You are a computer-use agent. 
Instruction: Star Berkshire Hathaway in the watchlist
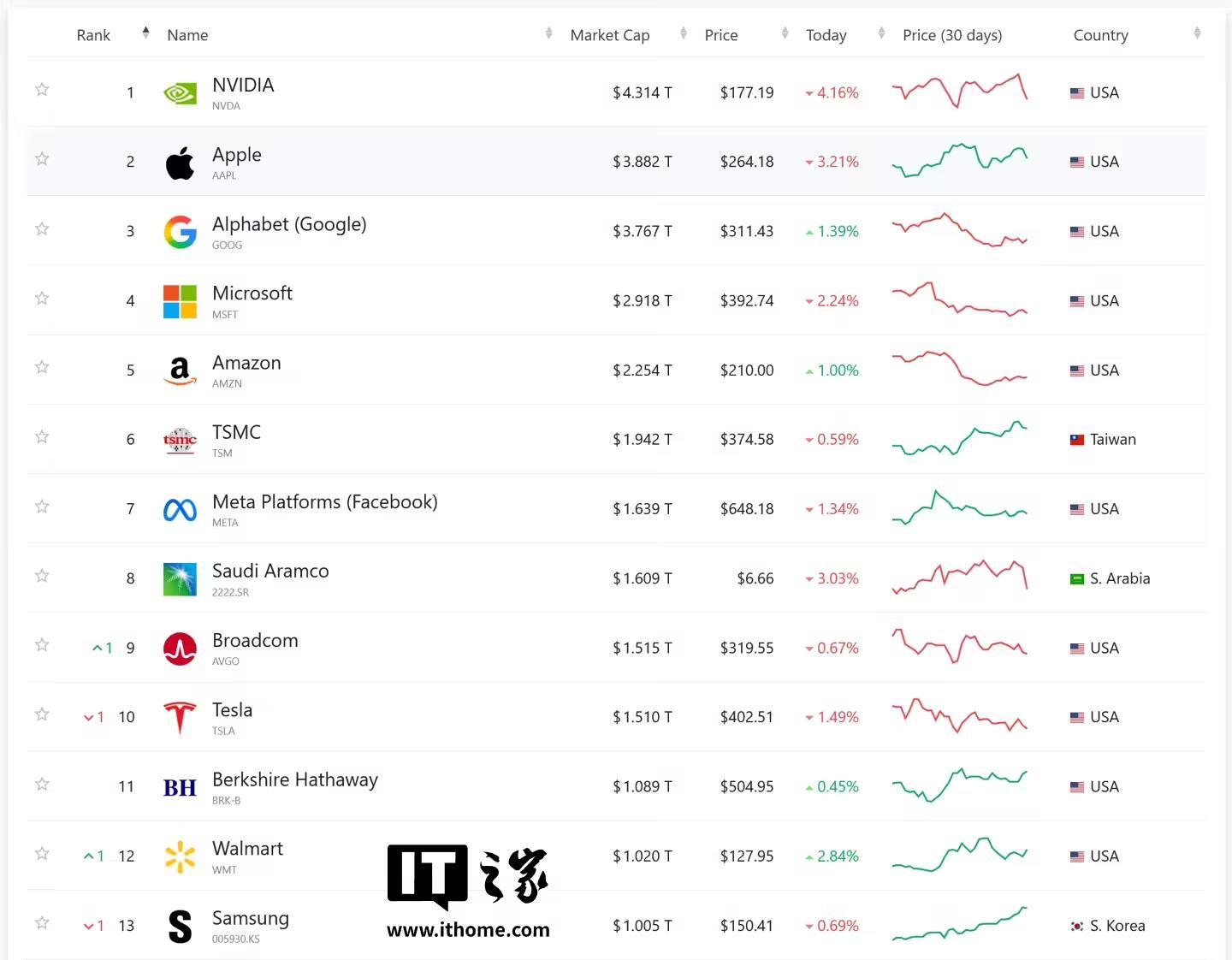[x=41, y=785]
